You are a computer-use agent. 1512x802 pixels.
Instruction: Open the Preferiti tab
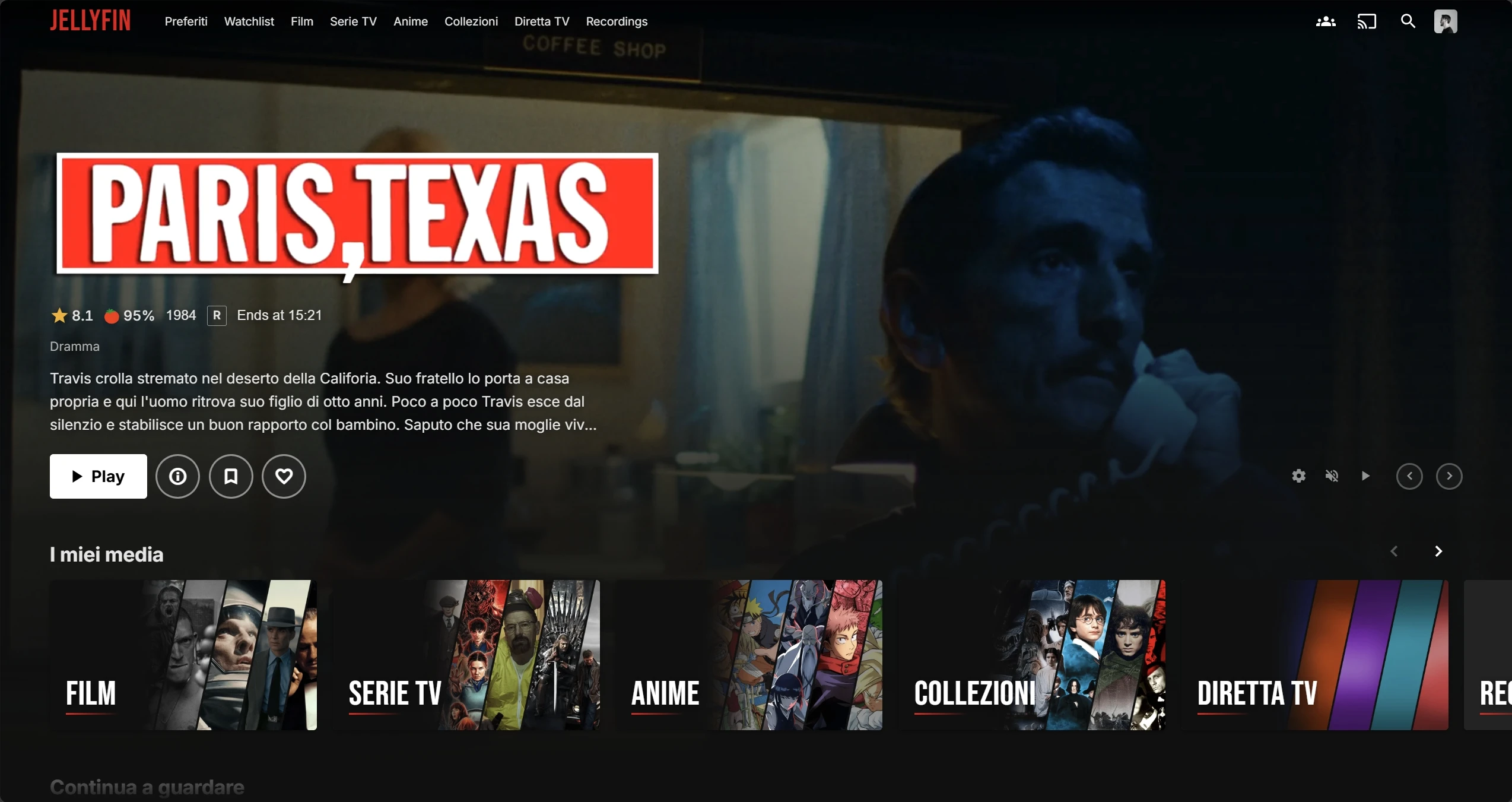click(x=186, y=21)
